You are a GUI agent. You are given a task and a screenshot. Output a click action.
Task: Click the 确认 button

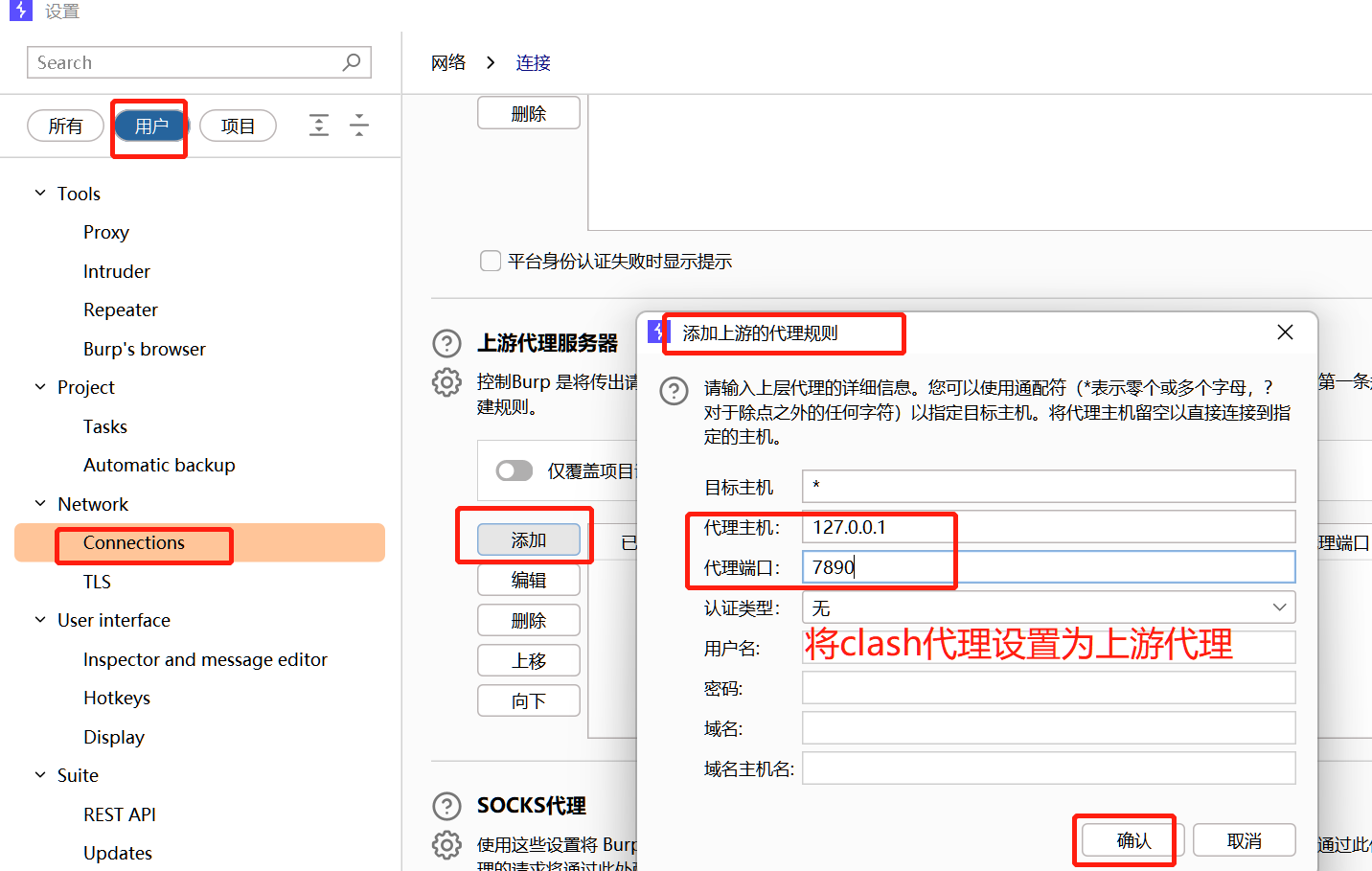coord(1133,840)
